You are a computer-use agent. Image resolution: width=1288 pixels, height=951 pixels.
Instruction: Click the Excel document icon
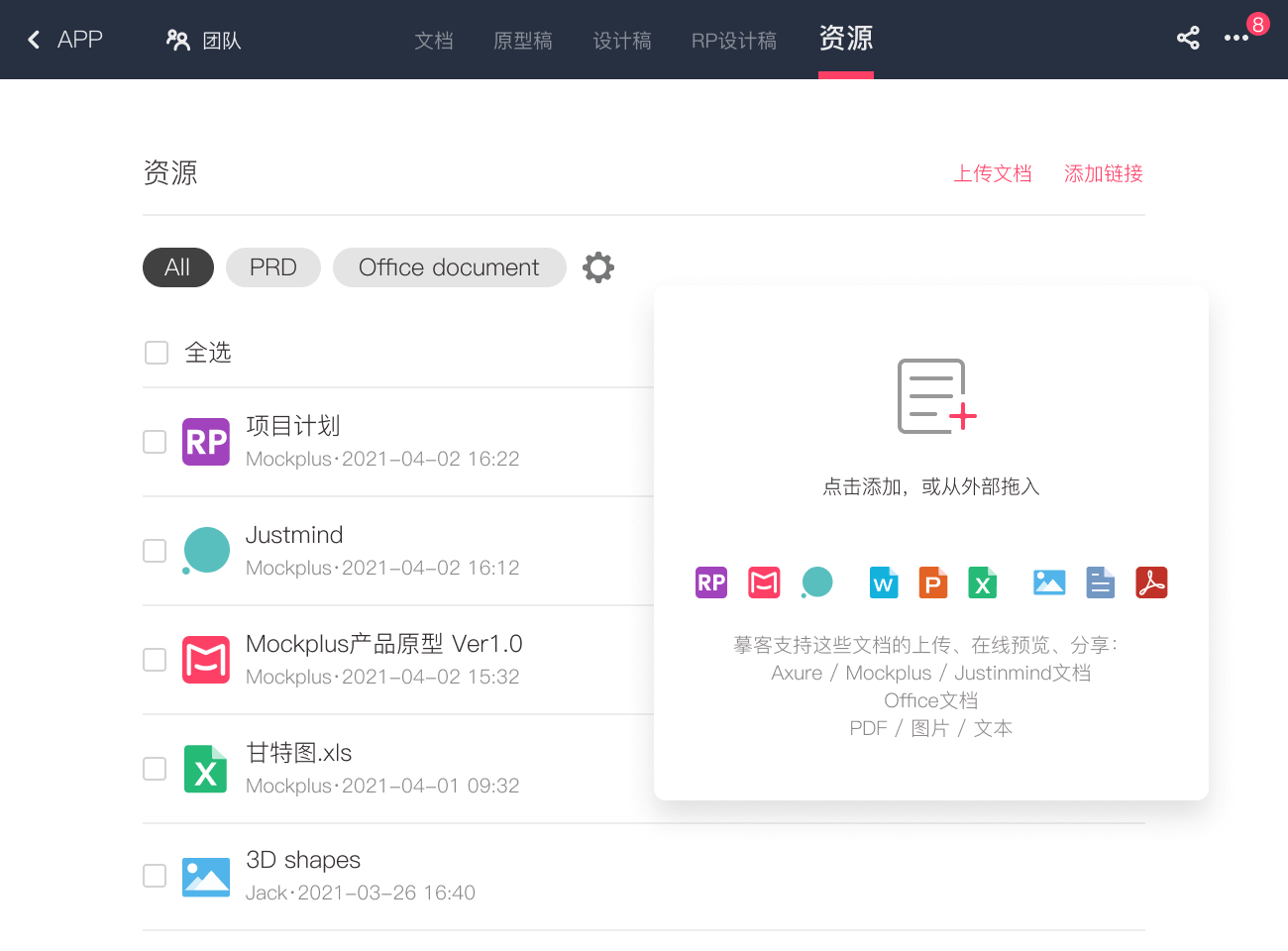(x=982, y=582)
